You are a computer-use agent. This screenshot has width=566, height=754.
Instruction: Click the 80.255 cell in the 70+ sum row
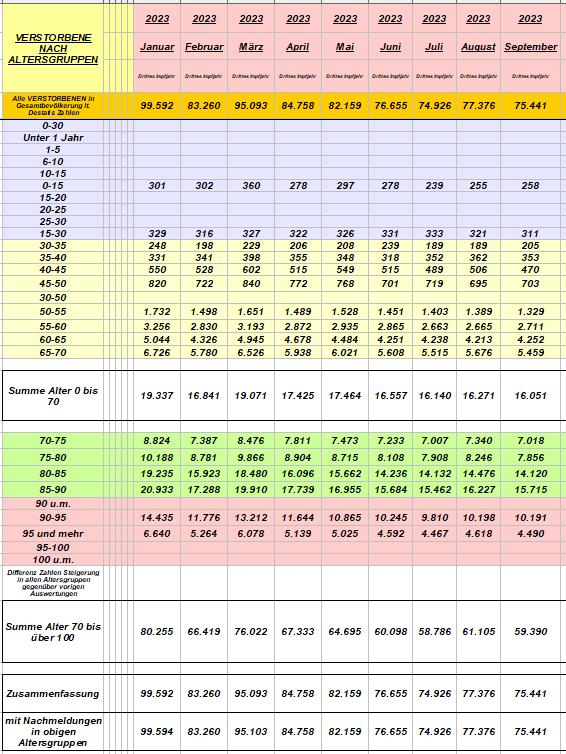157,632
